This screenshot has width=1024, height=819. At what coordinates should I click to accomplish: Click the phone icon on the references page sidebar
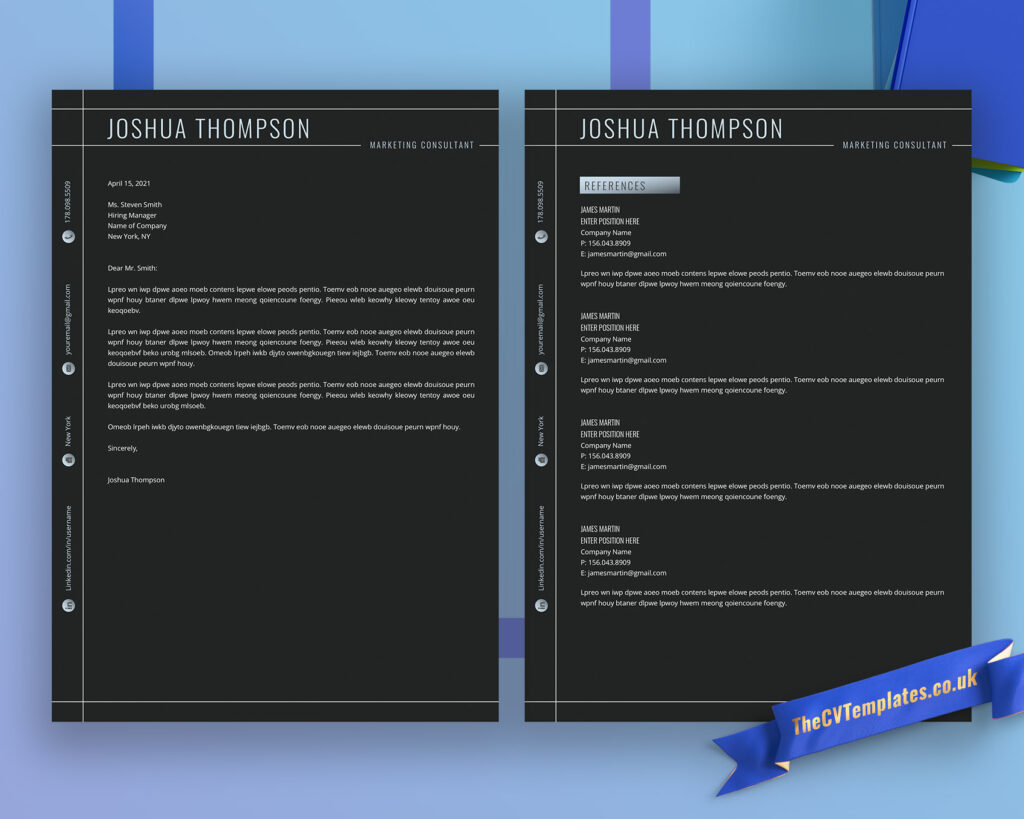(541, 238)
